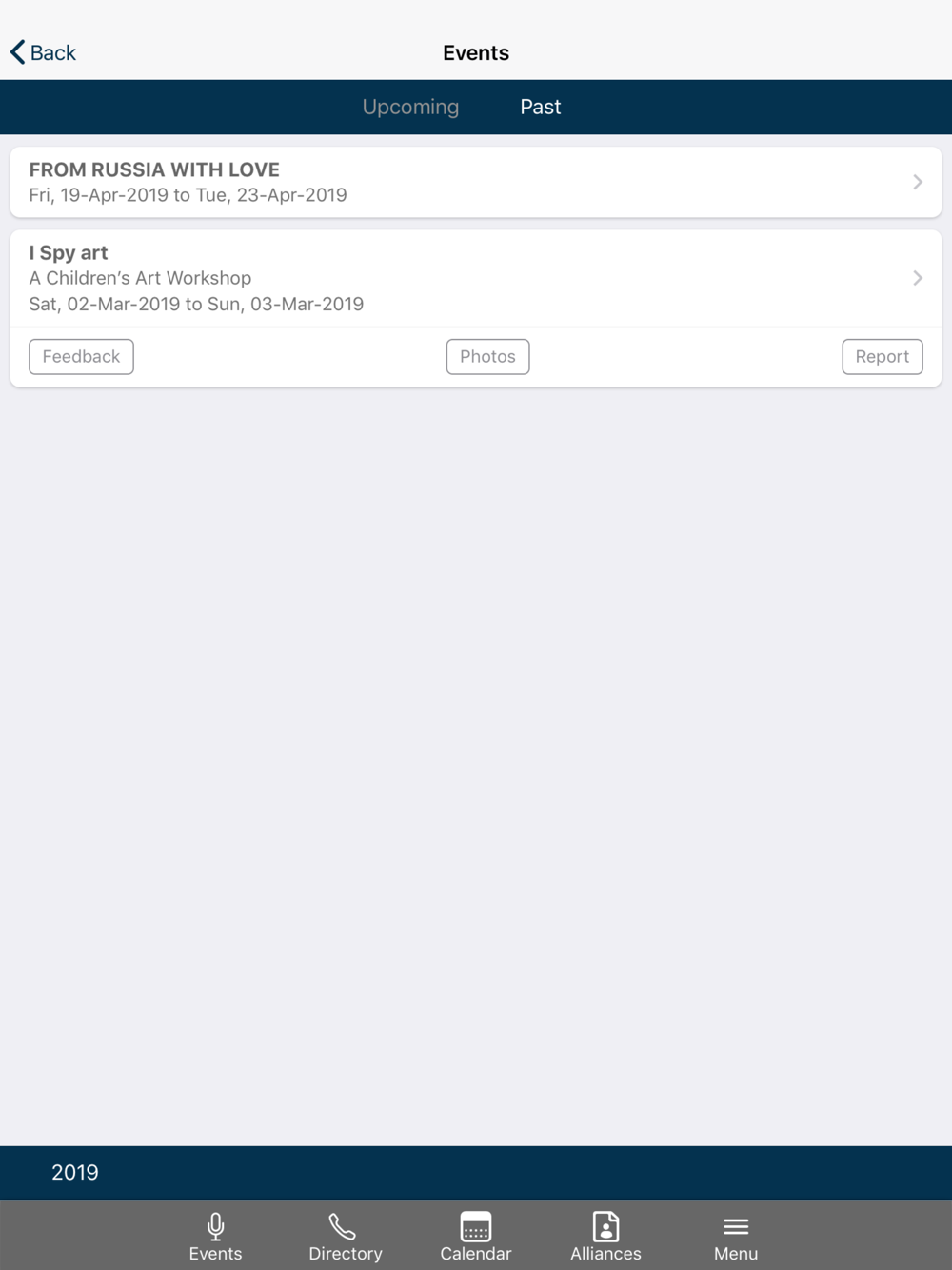Click the Feedback button

click(x=81, y=357)
